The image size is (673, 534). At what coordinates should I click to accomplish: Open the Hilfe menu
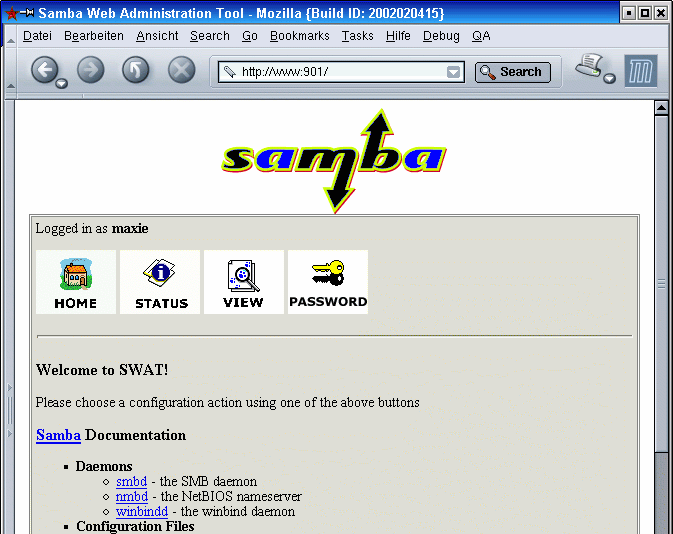(x=398, y=36)
